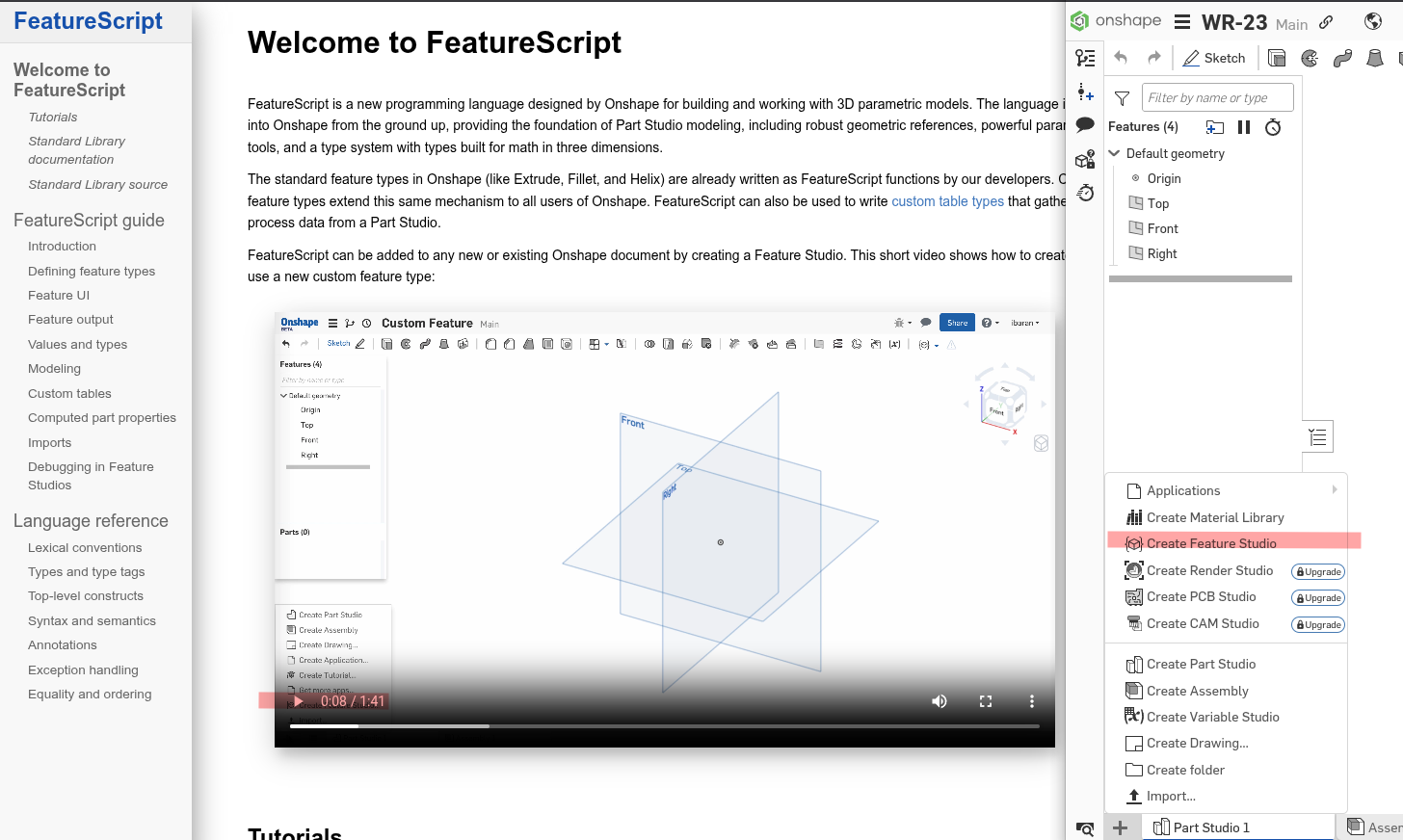Click the link icon beside Main
Screen dimensions: 1403x840
click(1327, 22)
